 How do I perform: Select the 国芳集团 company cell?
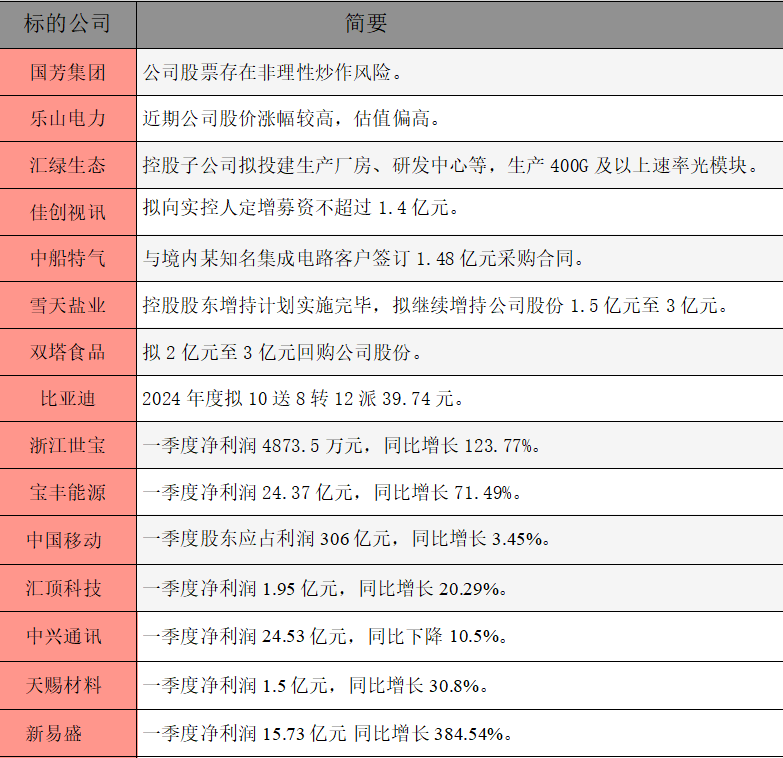coord(68,72)
